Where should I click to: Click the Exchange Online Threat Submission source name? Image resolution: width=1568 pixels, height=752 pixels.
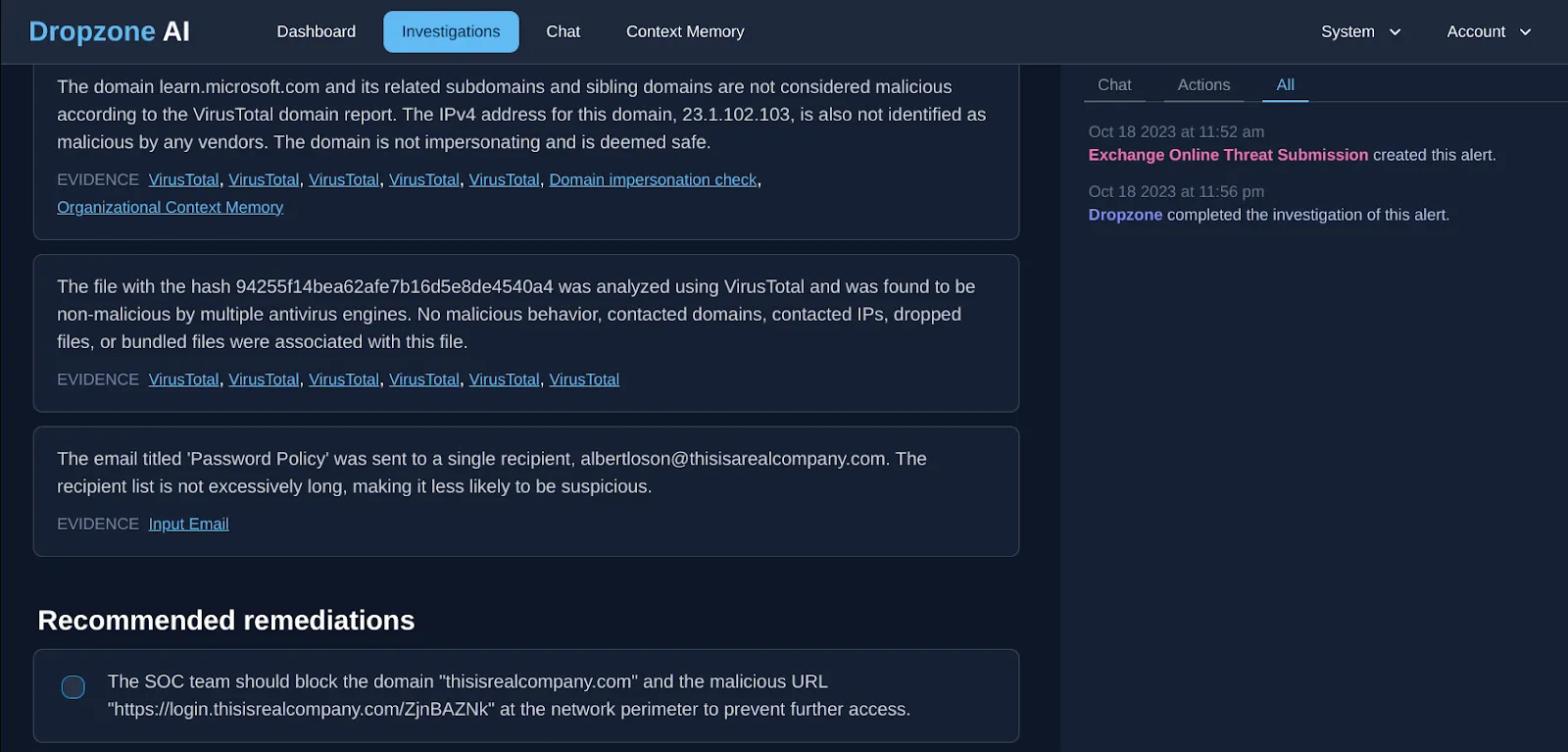tap(1228, 155)
